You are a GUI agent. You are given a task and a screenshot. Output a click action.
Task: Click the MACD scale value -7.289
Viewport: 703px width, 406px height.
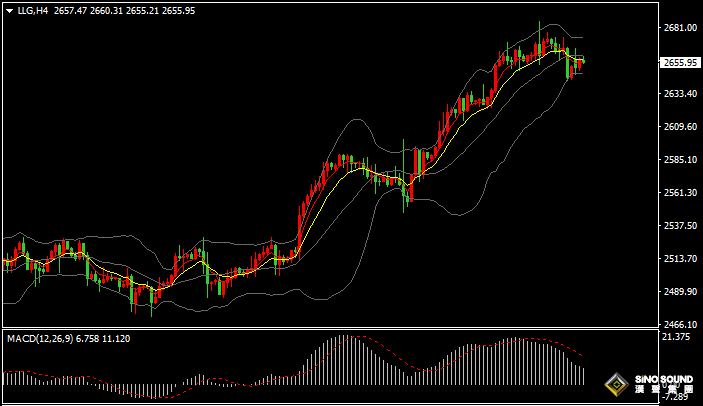coord(676,397)
